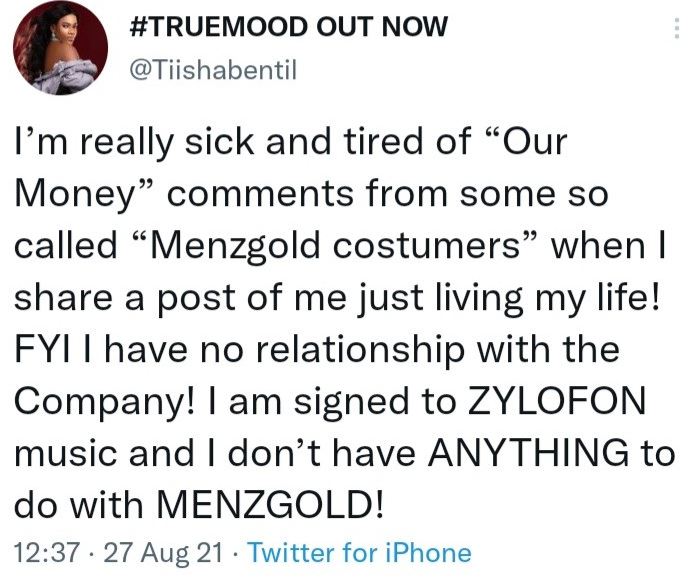690x580 pixels.
Task: Select the 27 Aug 21 date
Action: tap(163, 553)
